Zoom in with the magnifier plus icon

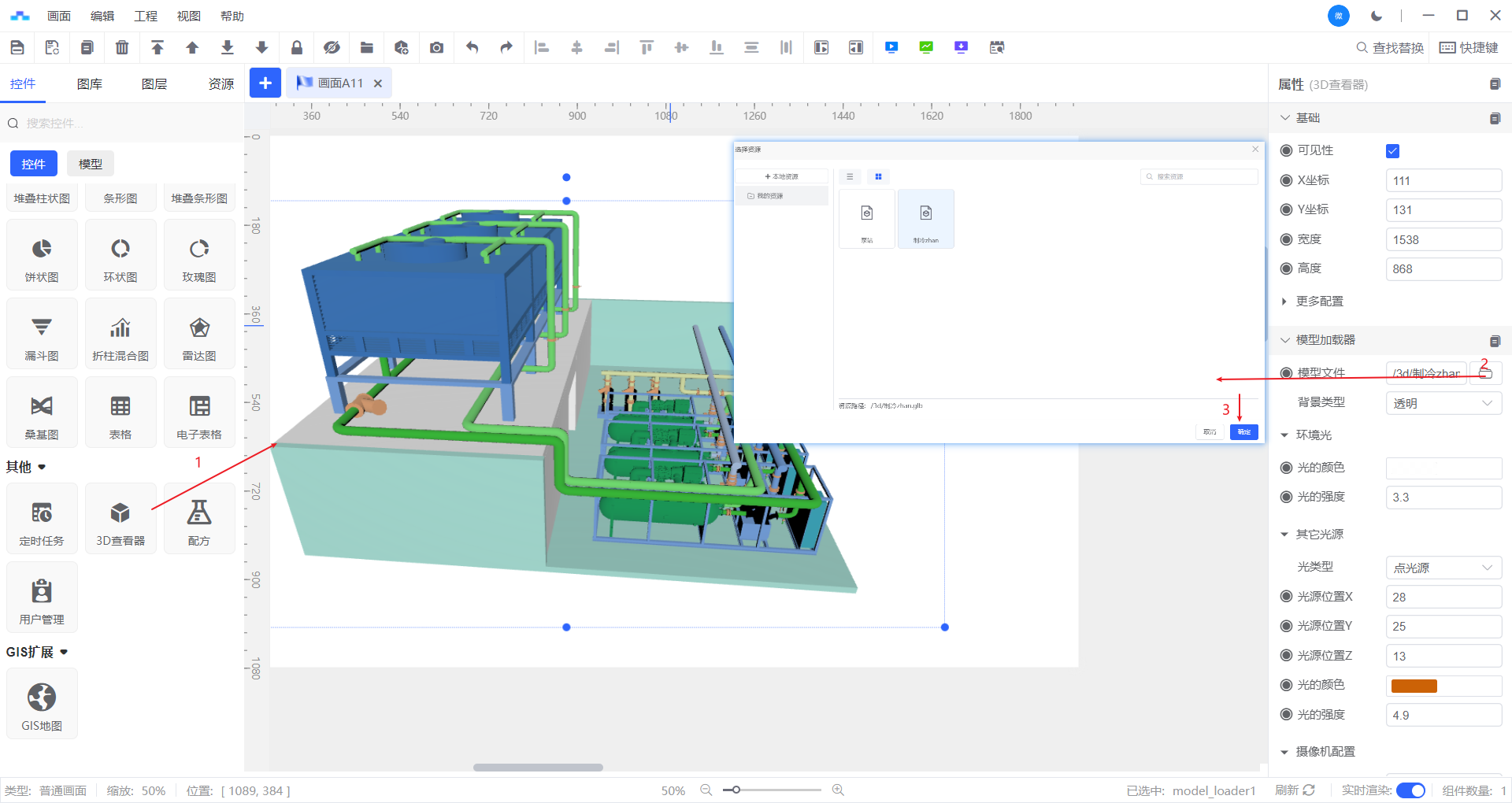click(x=838, y=790)
